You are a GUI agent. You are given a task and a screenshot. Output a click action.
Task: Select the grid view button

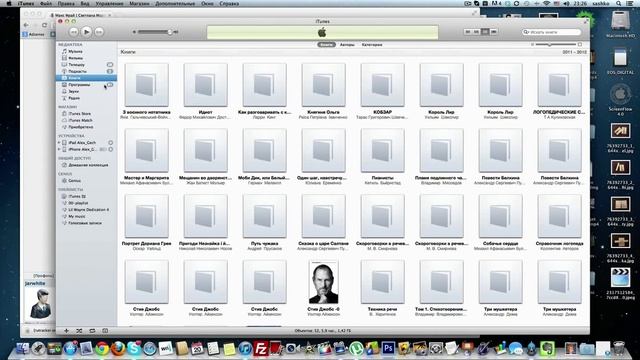[485, 31]
